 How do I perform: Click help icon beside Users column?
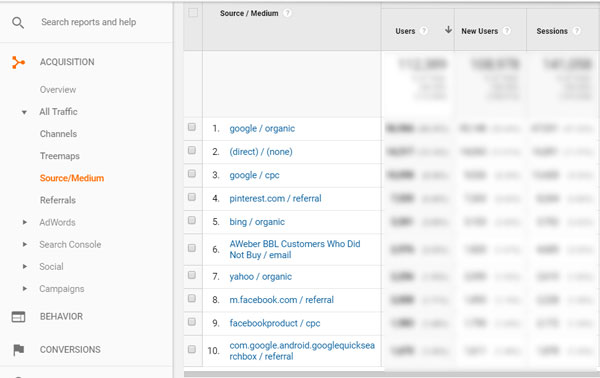424,31
